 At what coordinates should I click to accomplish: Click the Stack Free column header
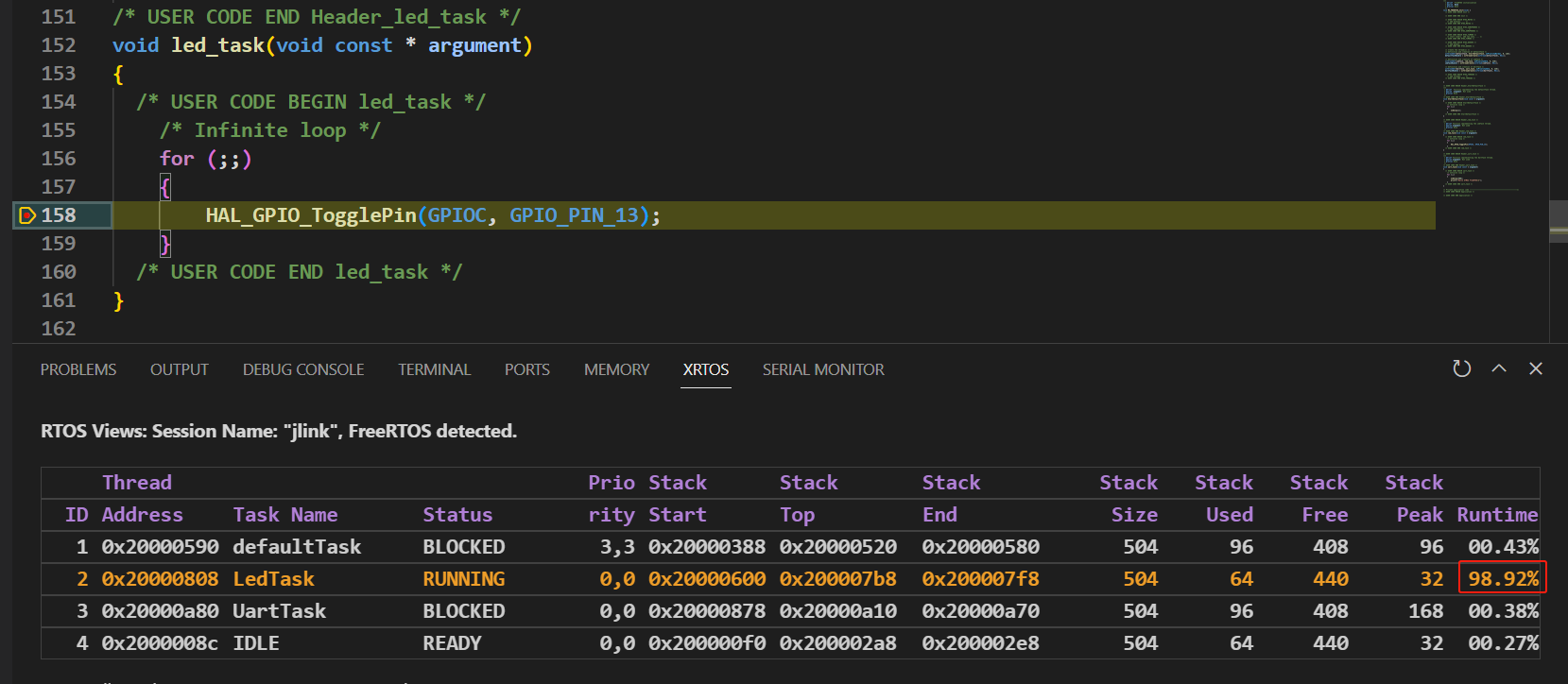pos(1319,499)
